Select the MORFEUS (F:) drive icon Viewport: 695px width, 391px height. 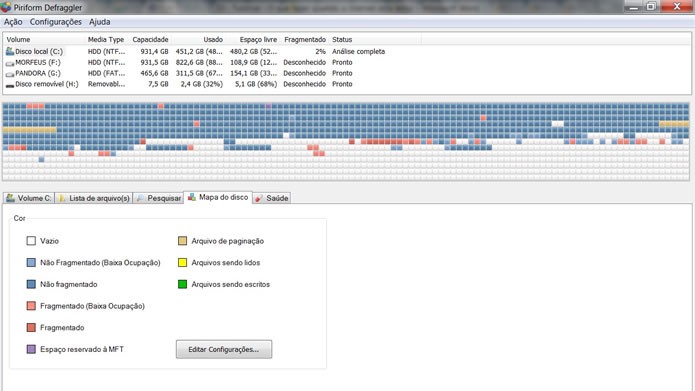point(10,63)
